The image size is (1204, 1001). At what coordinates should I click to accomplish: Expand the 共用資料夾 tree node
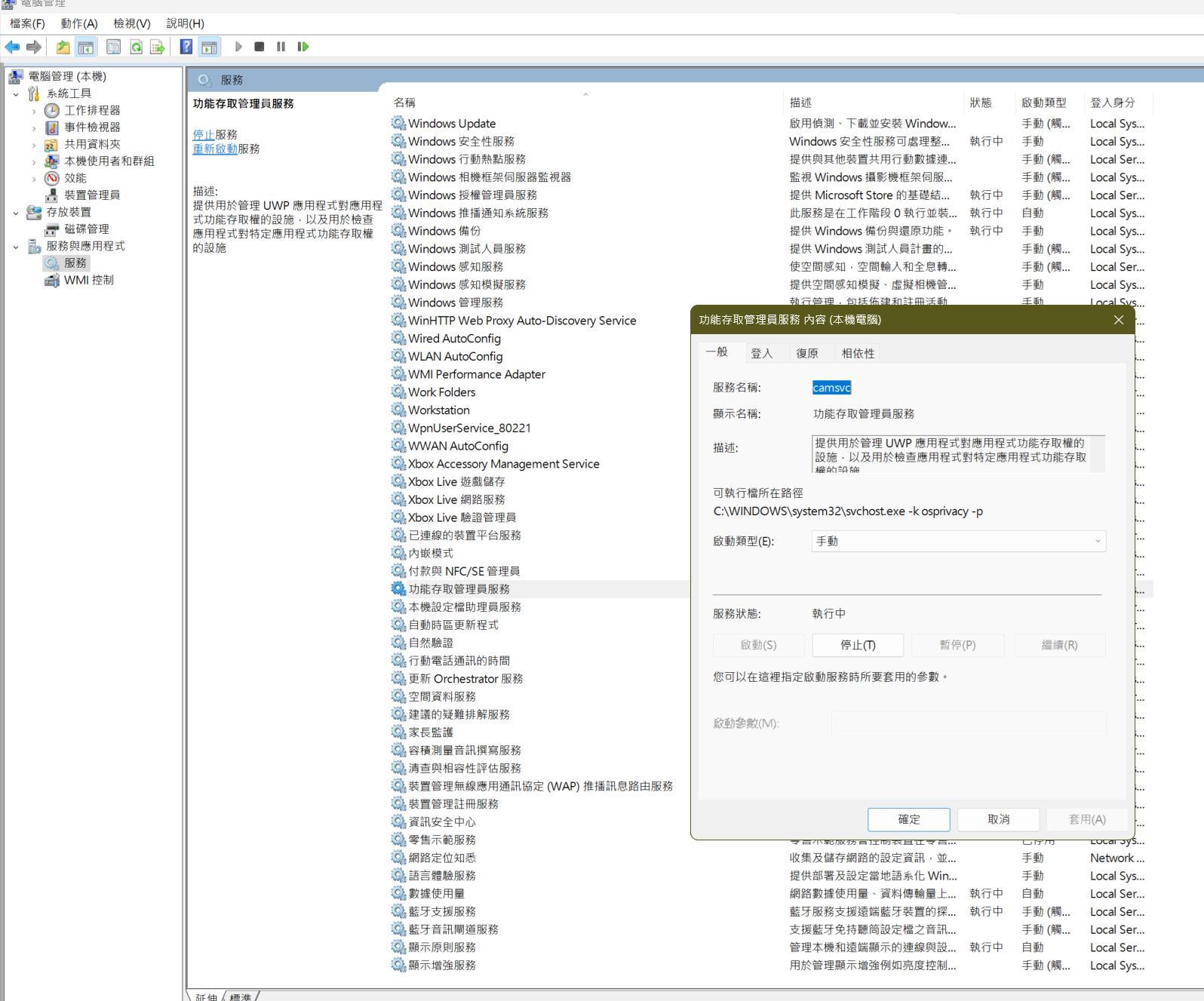pos(34,144)
